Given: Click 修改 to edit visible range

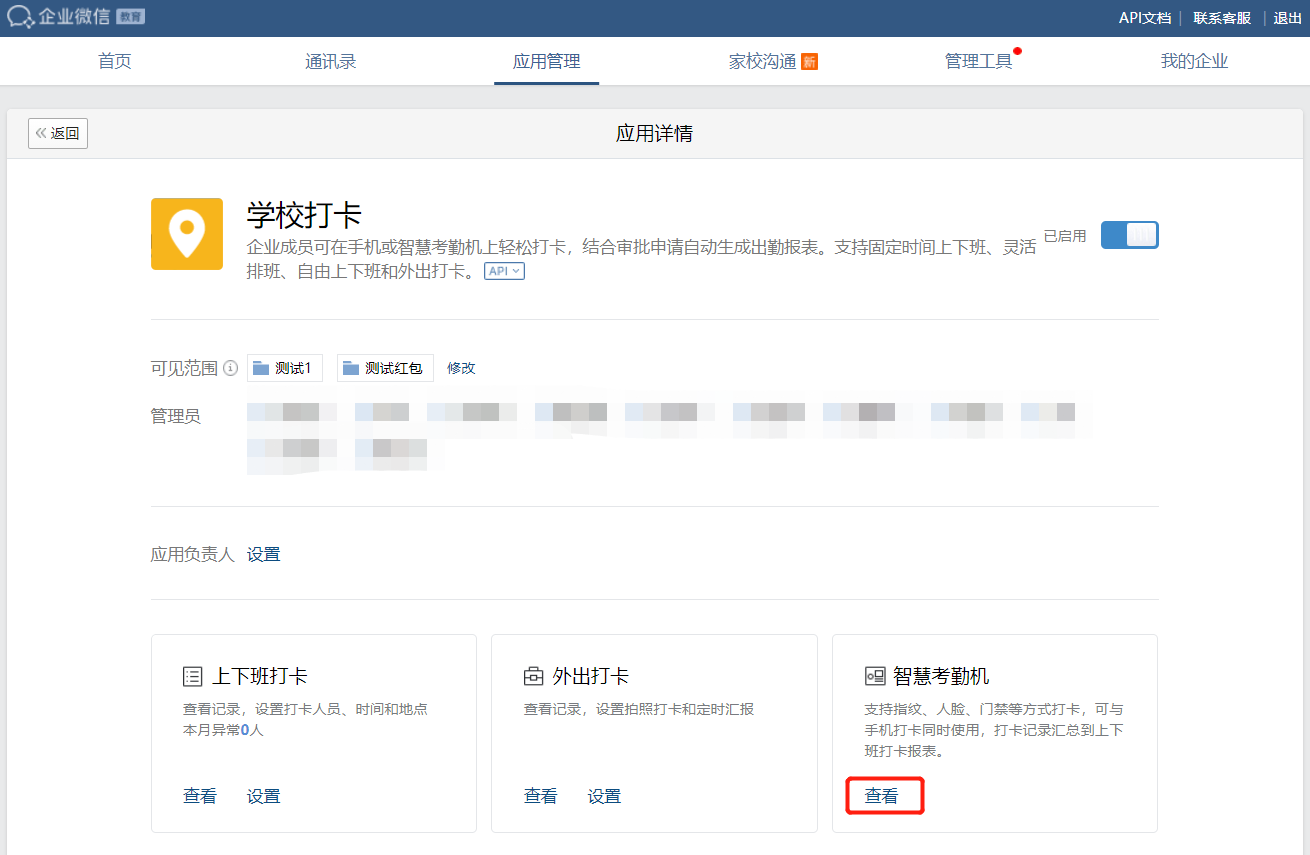Looking at the screenshot, I should pyautogui.click(x=461, y=368).
